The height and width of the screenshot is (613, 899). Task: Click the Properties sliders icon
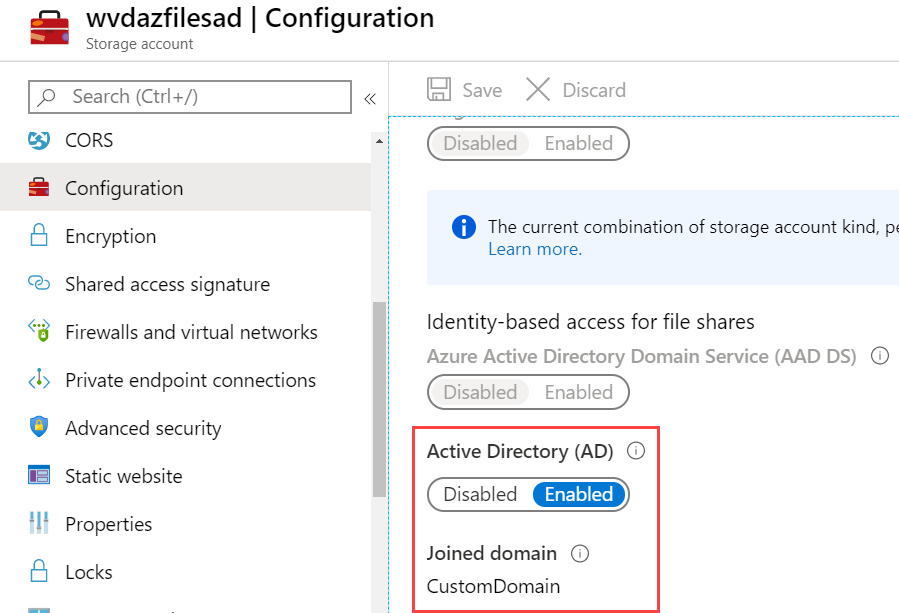tap(39, 523)
